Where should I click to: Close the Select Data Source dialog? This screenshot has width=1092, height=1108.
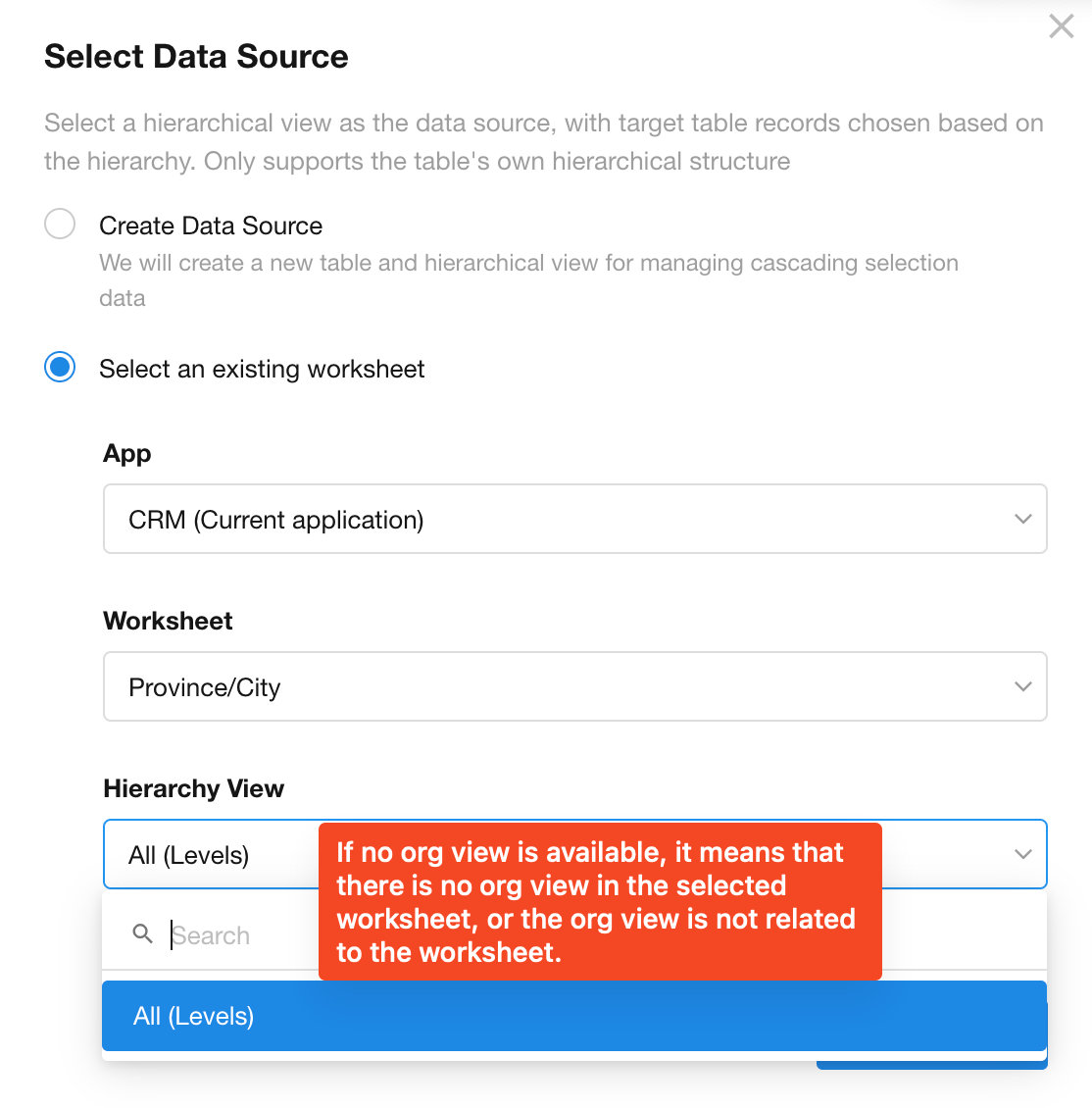[1061, 26]
